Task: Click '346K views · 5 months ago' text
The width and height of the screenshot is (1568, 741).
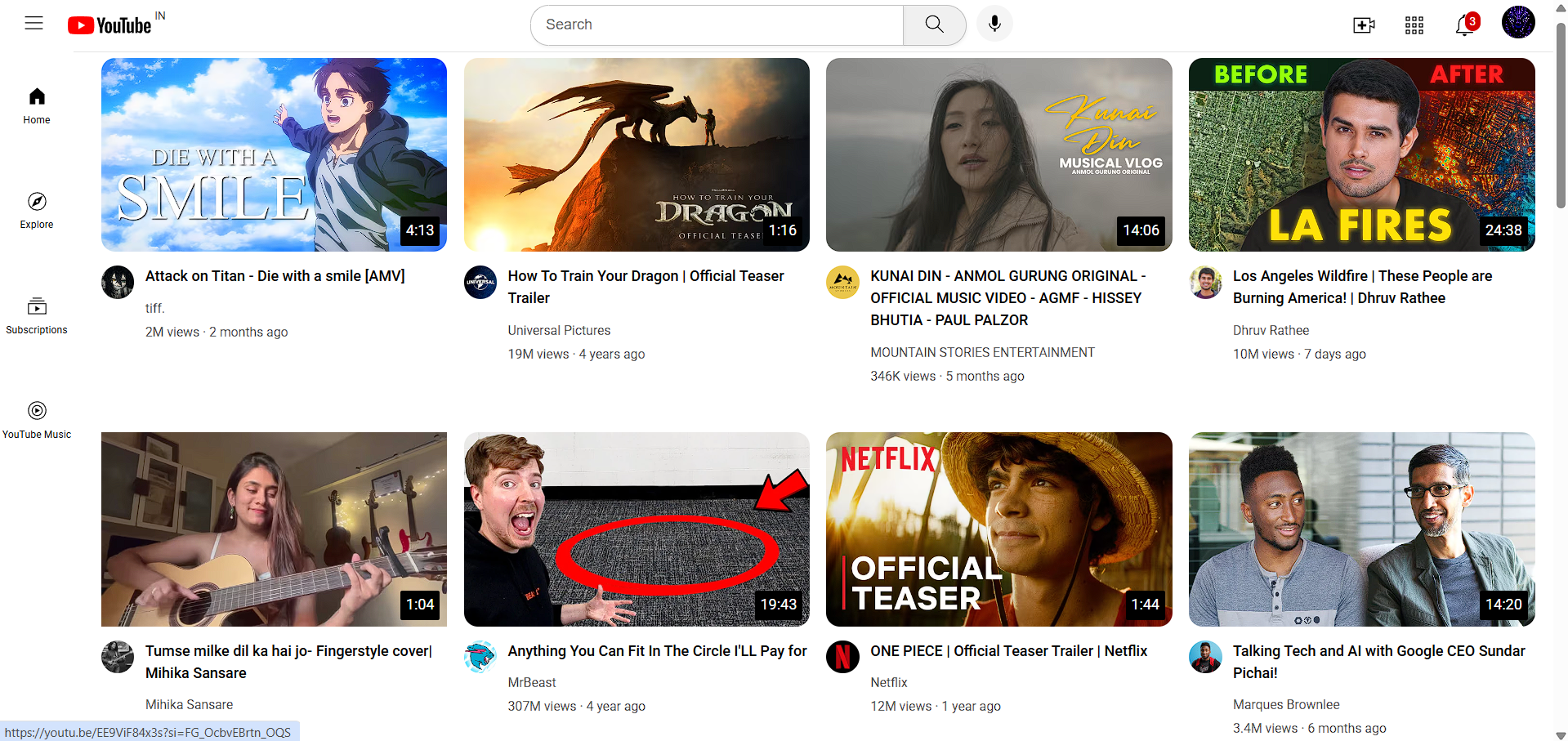Action: 947,376
